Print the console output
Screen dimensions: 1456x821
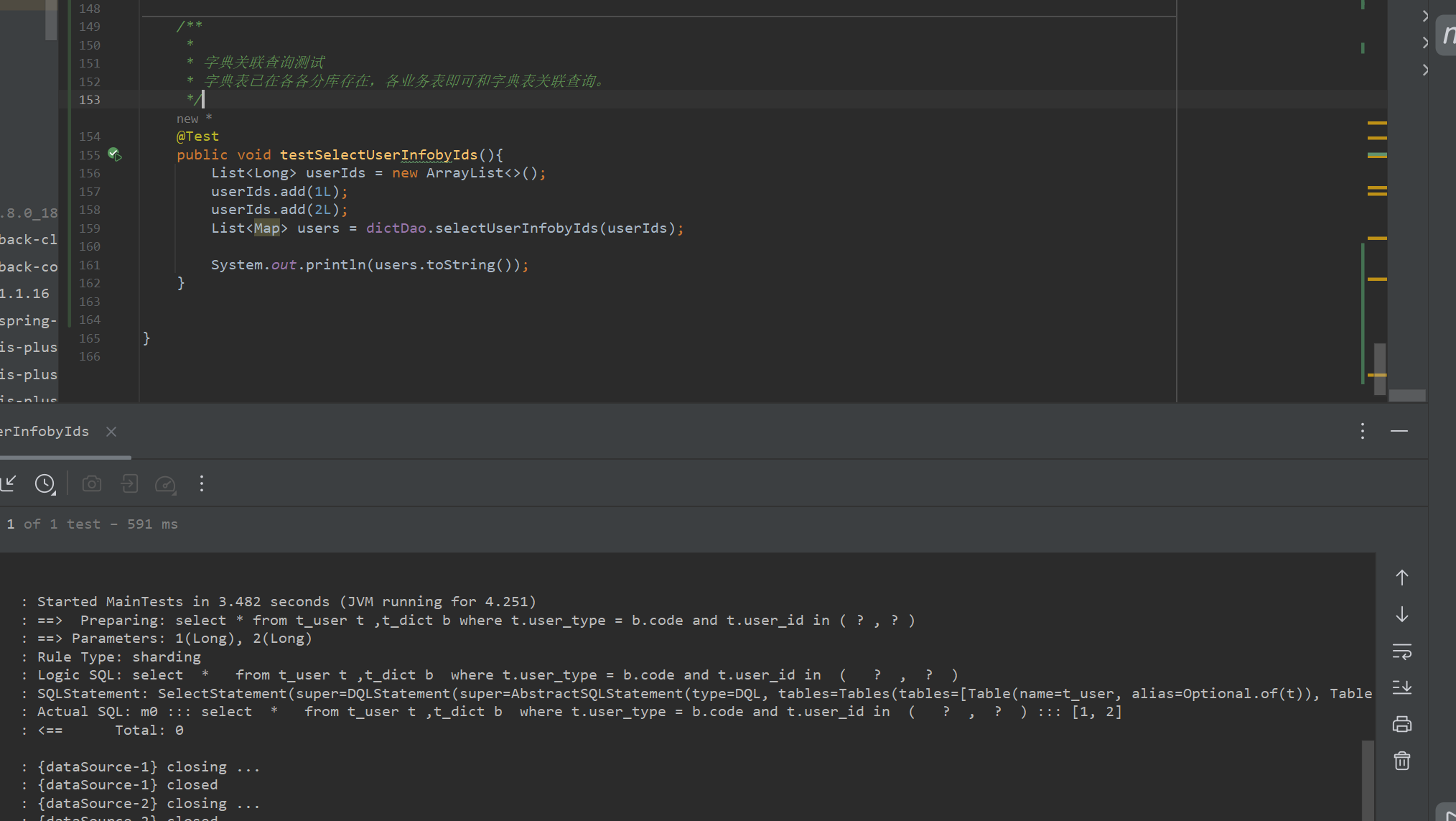tap(1401, 724)
